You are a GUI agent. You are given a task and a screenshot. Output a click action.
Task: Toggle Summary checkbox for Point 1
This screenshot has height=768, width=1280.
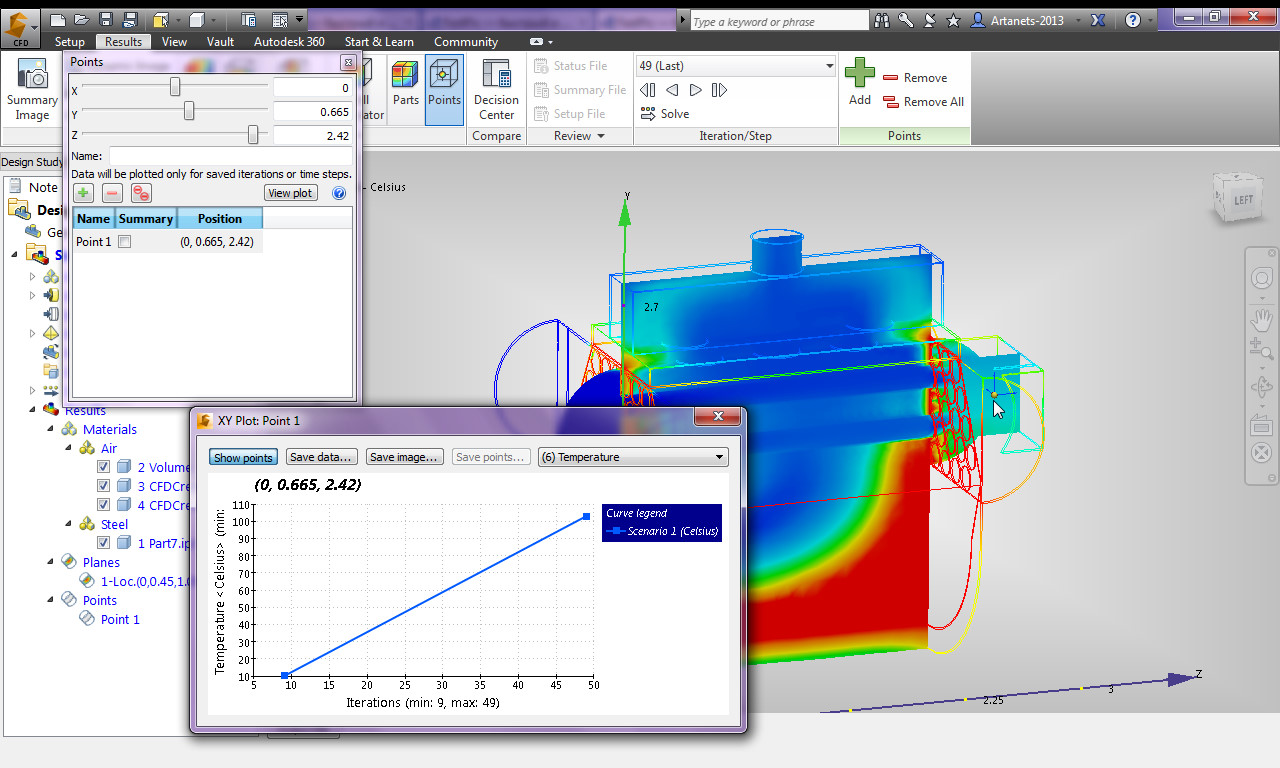[124, 242]
